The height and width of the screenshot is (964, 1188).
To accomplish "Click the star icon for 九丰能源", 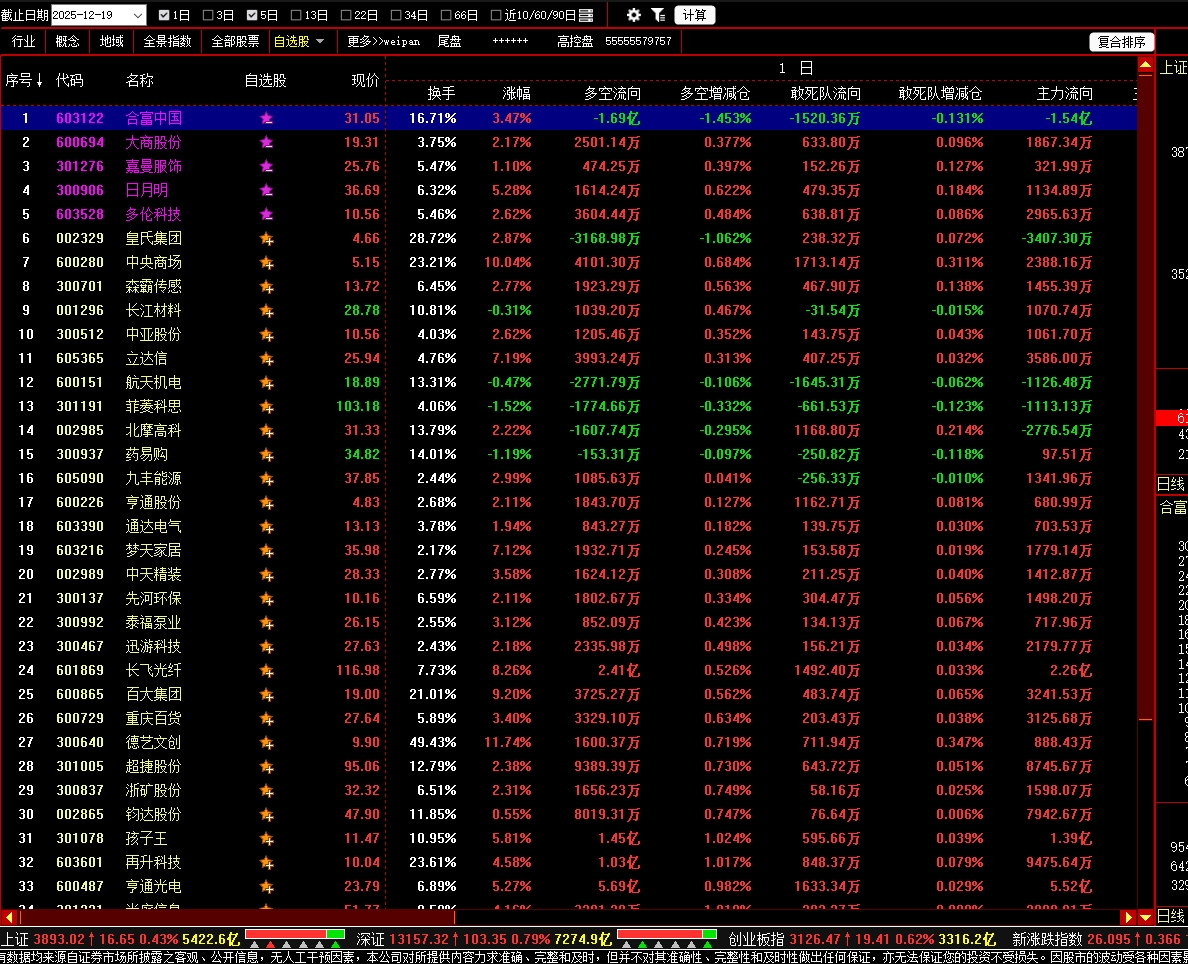I will (266, 479).
